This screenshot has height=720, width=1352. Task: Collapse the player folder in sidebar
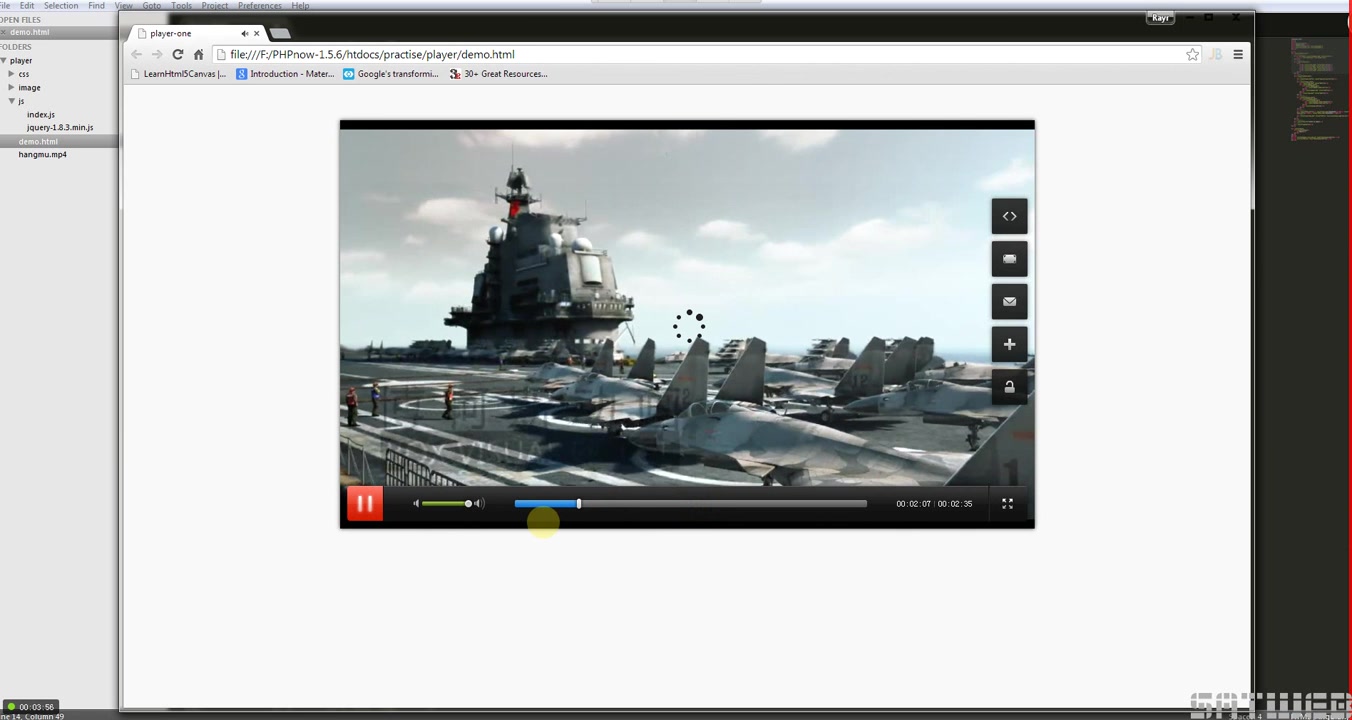click(x=4, y=60)
